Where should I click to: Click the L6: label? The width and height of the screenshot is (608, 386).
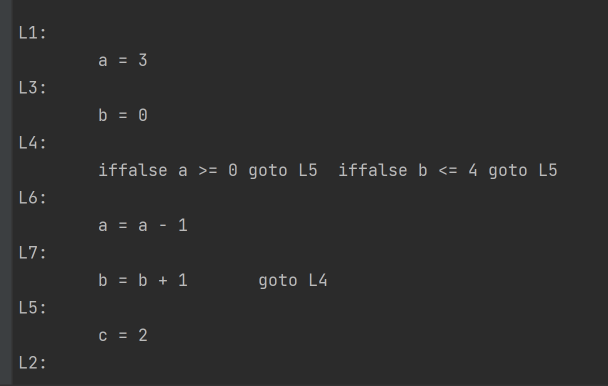(33, 198)
